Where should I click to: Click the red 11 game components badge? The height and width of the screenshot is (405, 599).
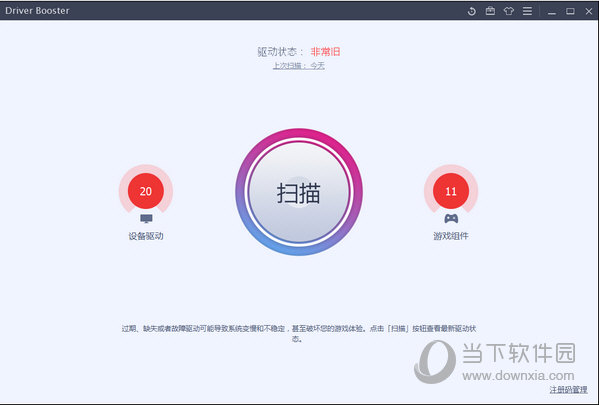[x=451, y=191]
